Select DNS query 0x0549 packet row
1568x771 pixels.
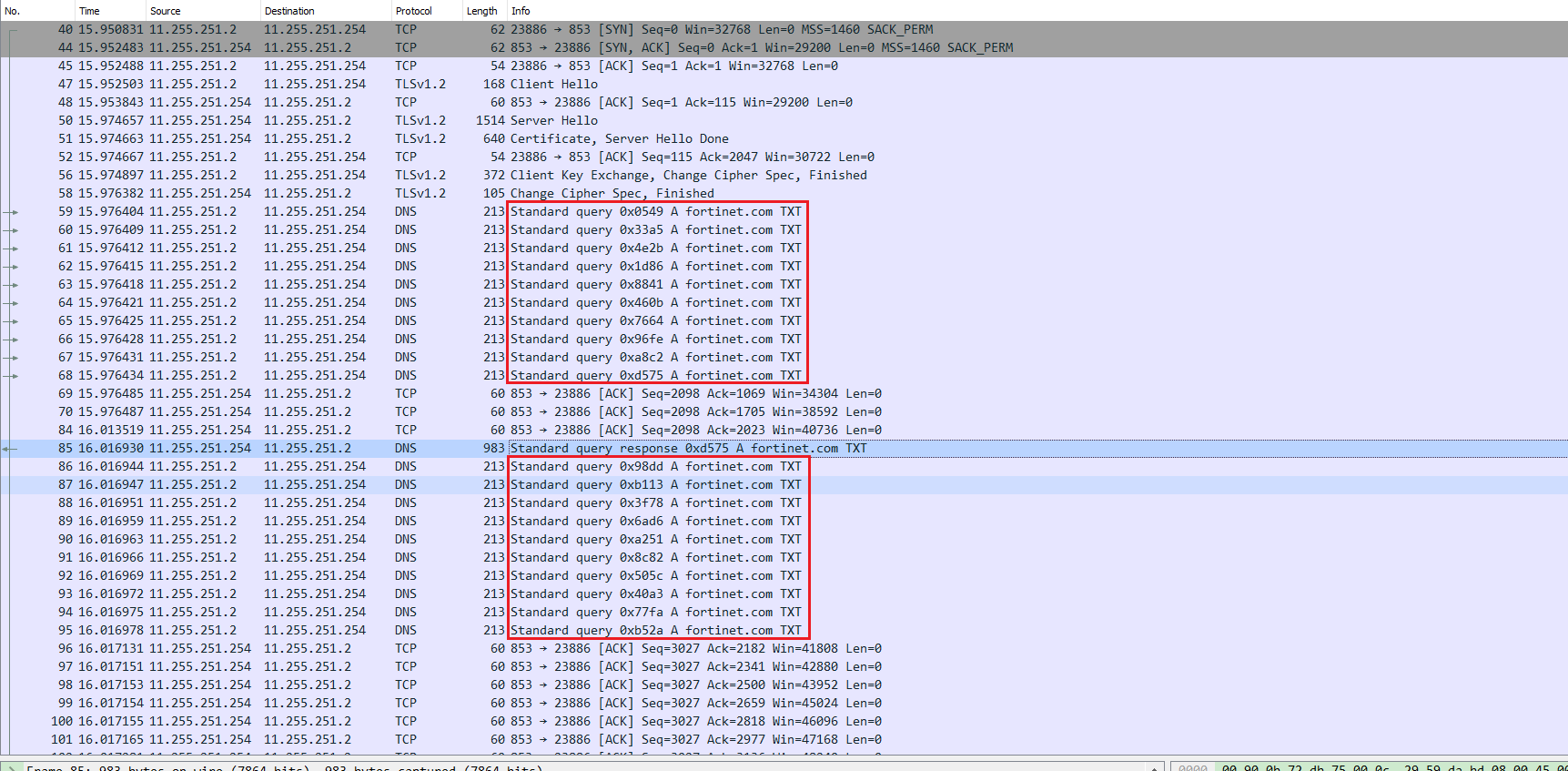click(784, 211)
